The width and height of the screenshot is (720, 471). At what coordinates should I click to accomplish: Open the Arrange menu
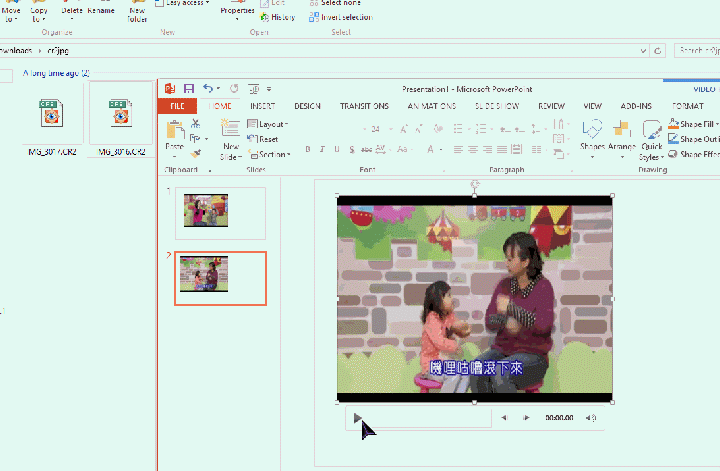(622, 139)
